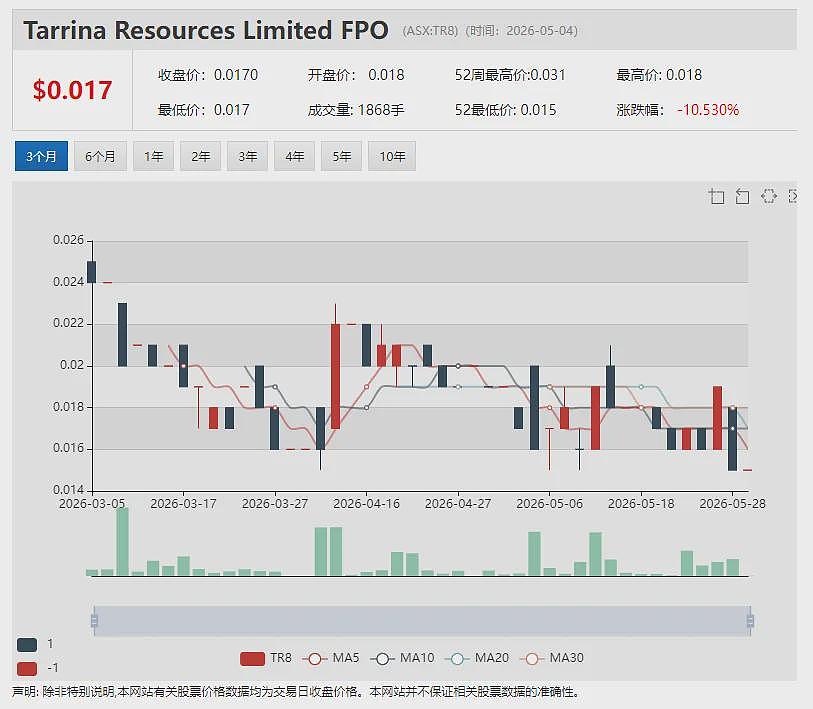Click the 最高价 0.018 value

point(684,75)
